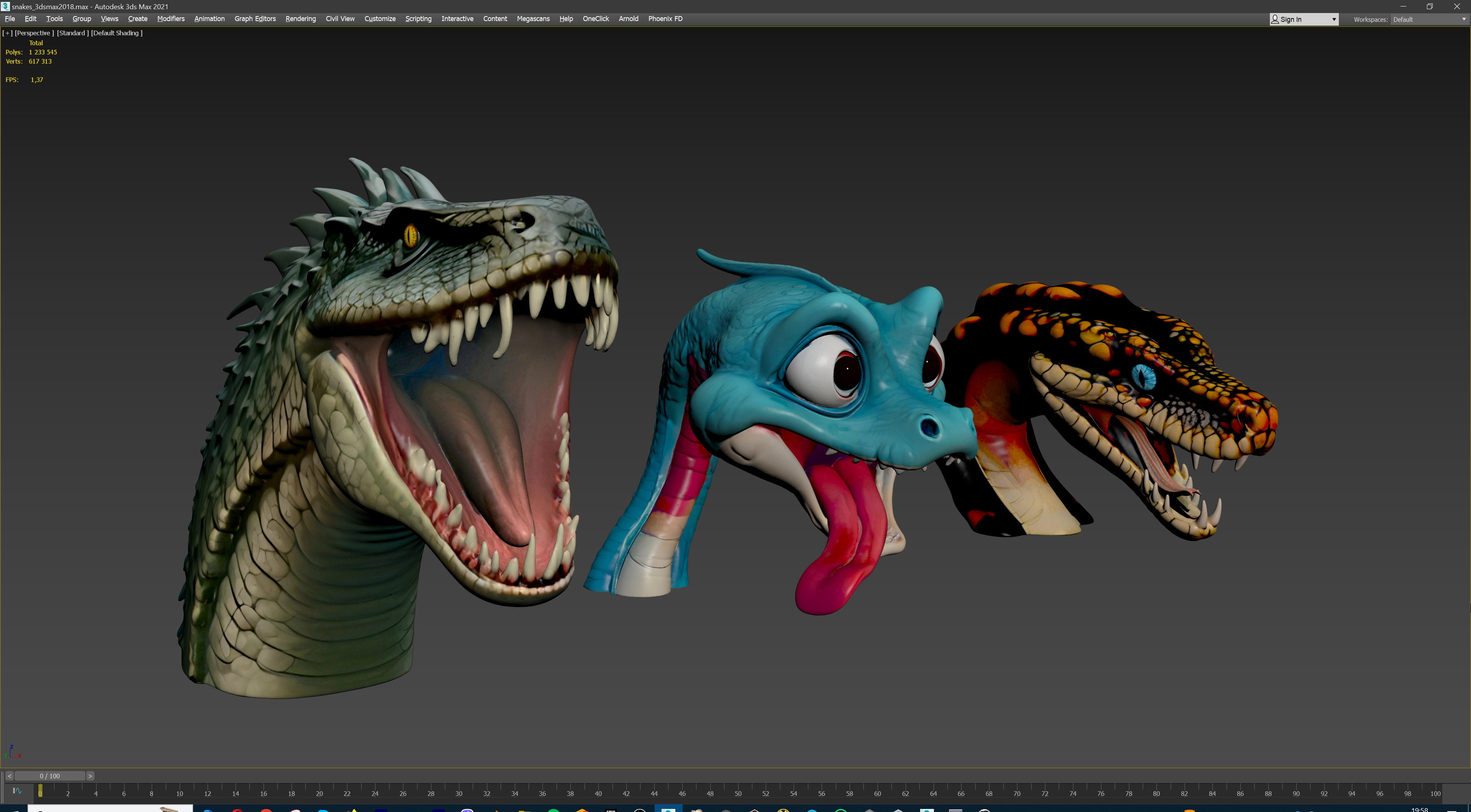Image resolution: width=1471 pixels, height=812 pixels.
Task: Open the File menu
Action: pos(10,19)
